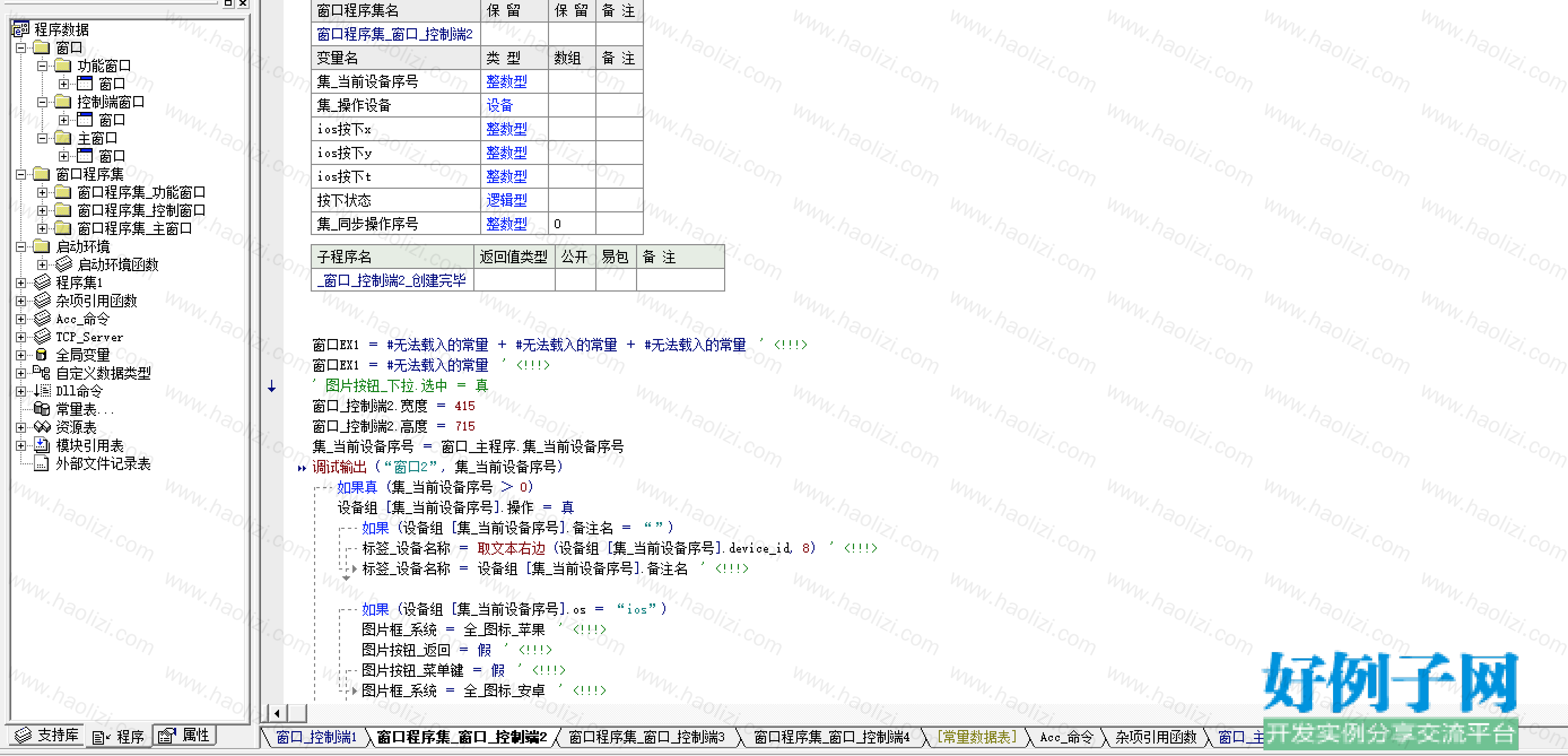This screenshot has width=1568, height=756.
Task: Click the 模块引用表 icon
Action: tap(41, 445)
